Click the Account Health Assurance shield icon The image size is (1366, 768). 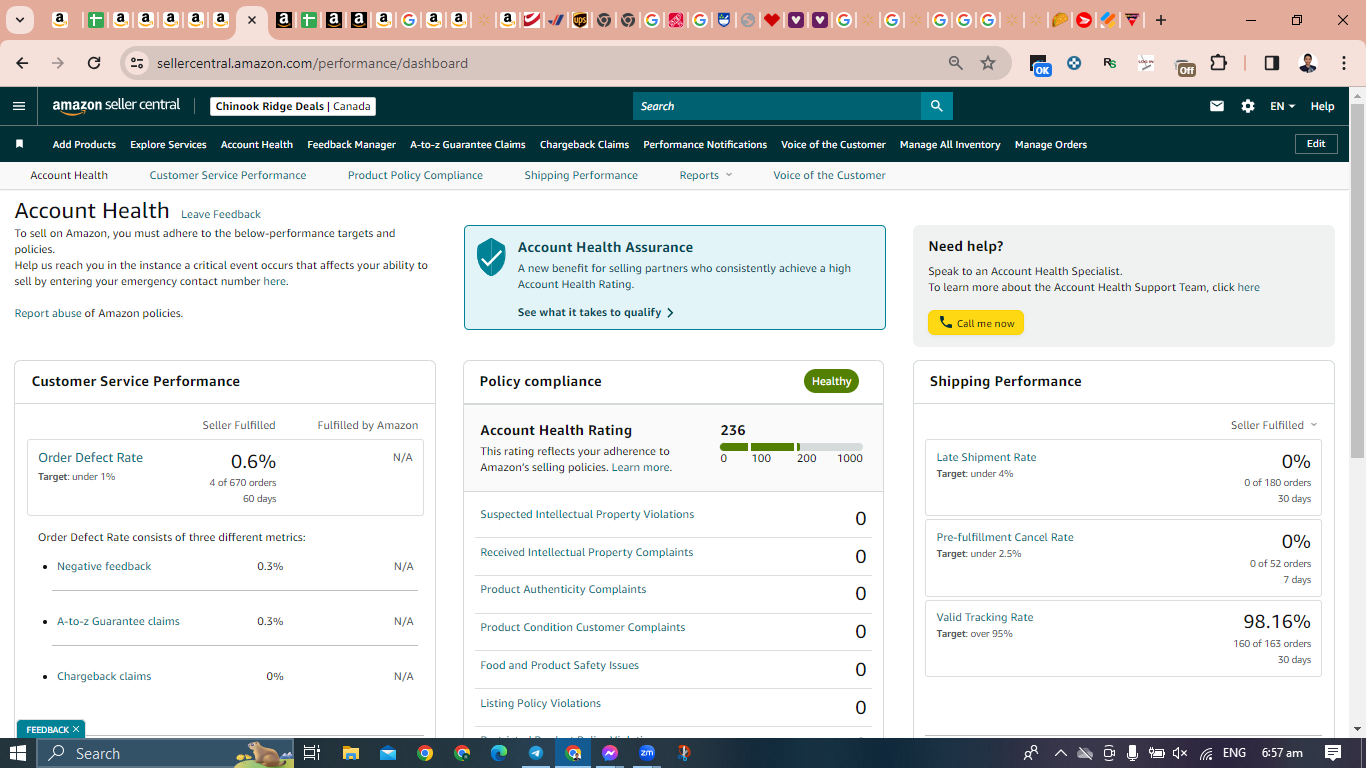[491, 257]
